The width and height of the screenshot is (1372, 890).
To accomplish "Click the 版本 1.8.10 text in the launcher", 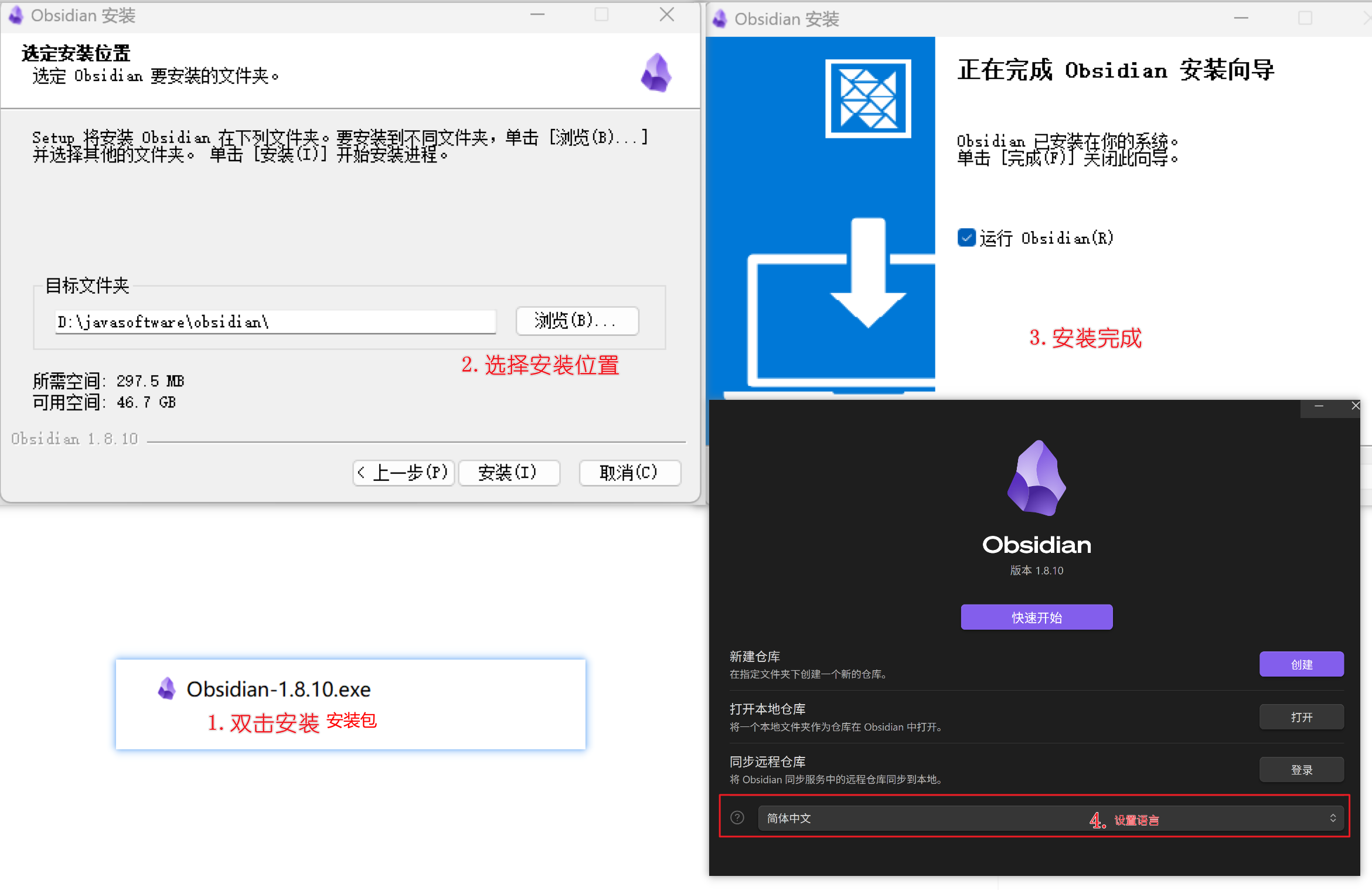I will [1036, 570].
